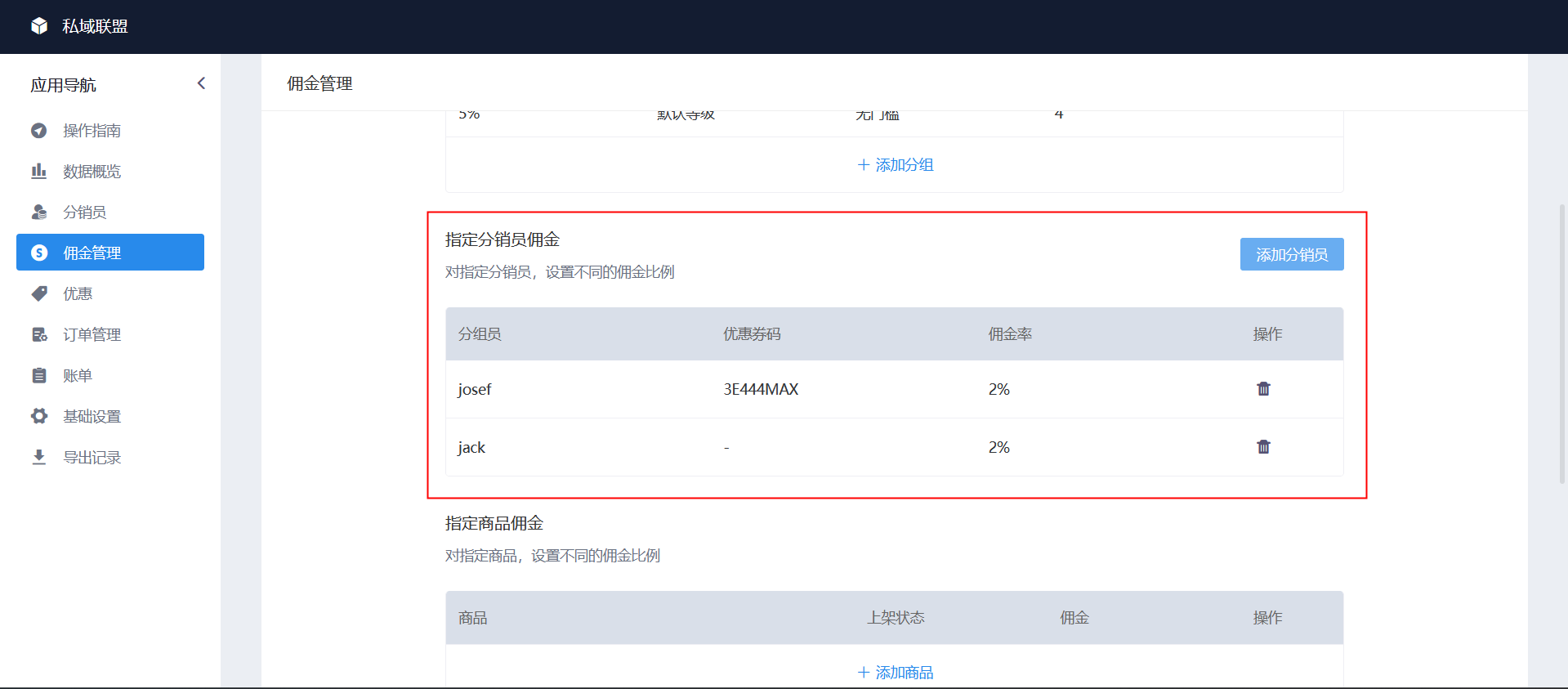Click the josef name cell
The height and width of the screenshot is (689, 1568).
click(x=474, y=389)
